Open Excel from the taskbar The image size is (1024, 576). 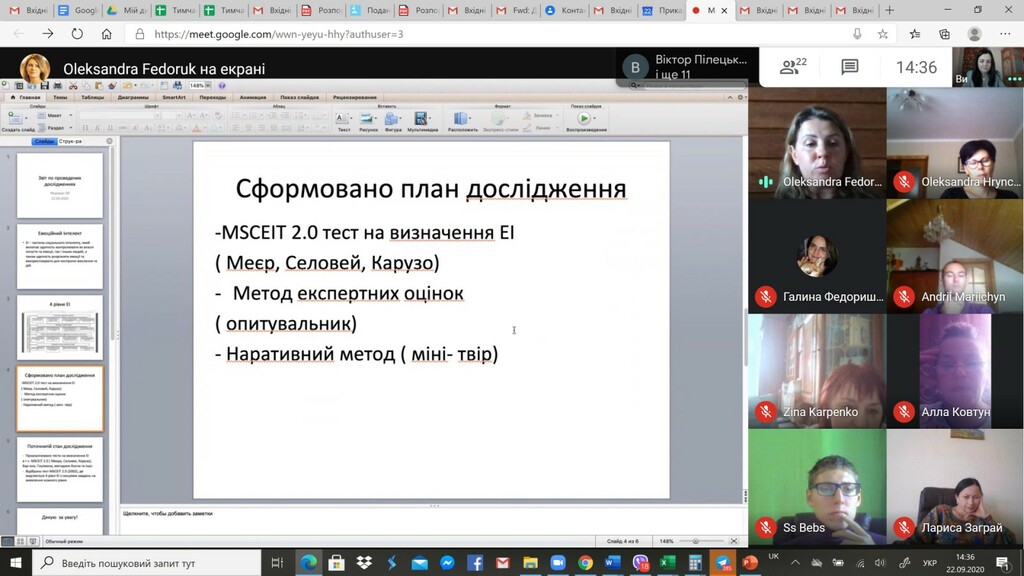(x=668, y=563)
